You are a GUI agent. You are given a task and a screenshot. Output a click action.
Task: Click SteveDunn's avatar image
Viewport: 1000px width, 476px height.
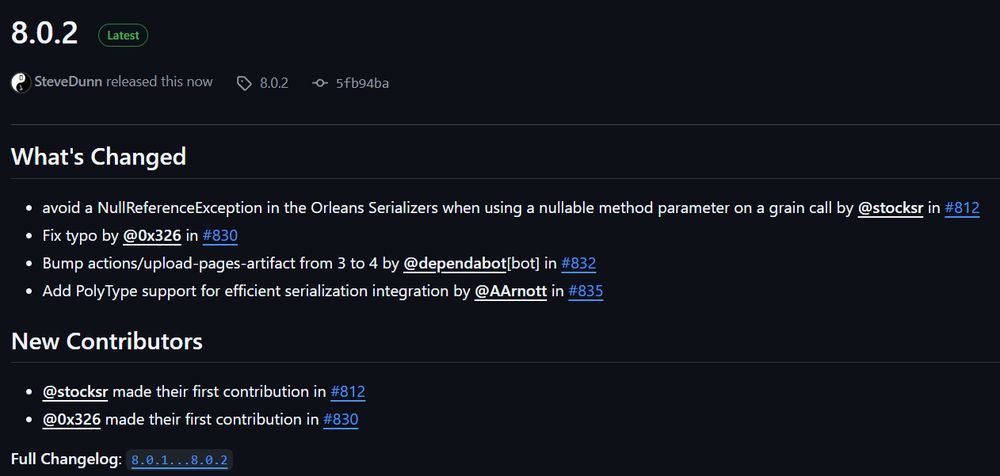(20, 83)
